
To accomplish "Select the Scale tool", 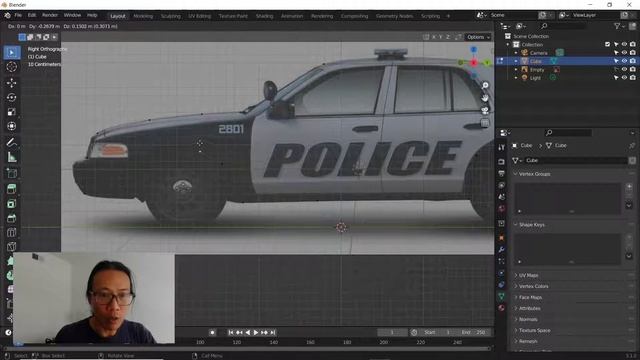I will (11, 112).
